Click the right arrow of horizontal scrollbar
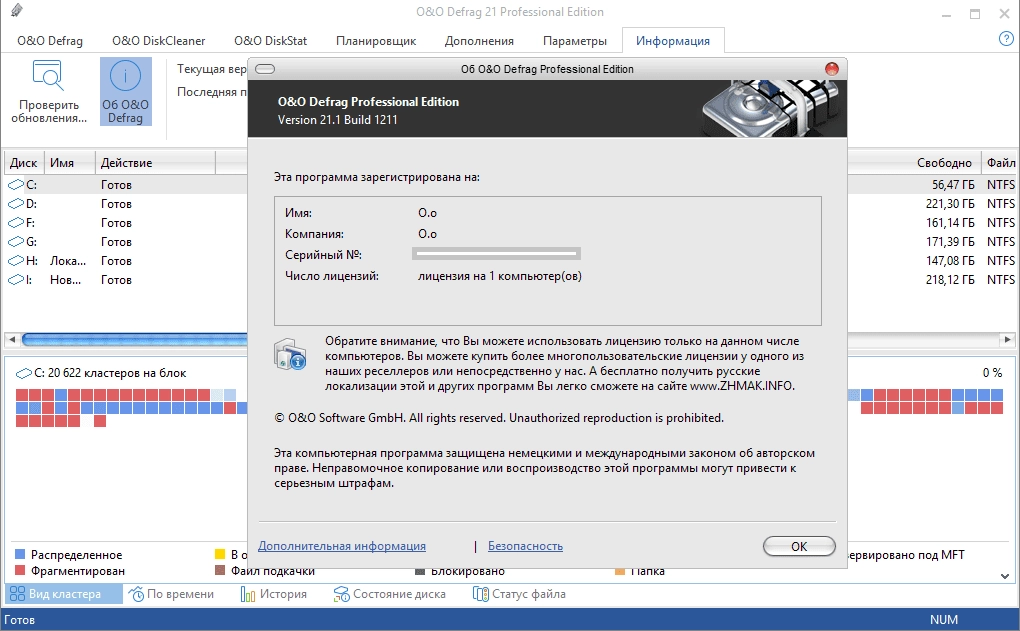The width and height of the screenshot is (1020, 631). tap(1007, 339)
